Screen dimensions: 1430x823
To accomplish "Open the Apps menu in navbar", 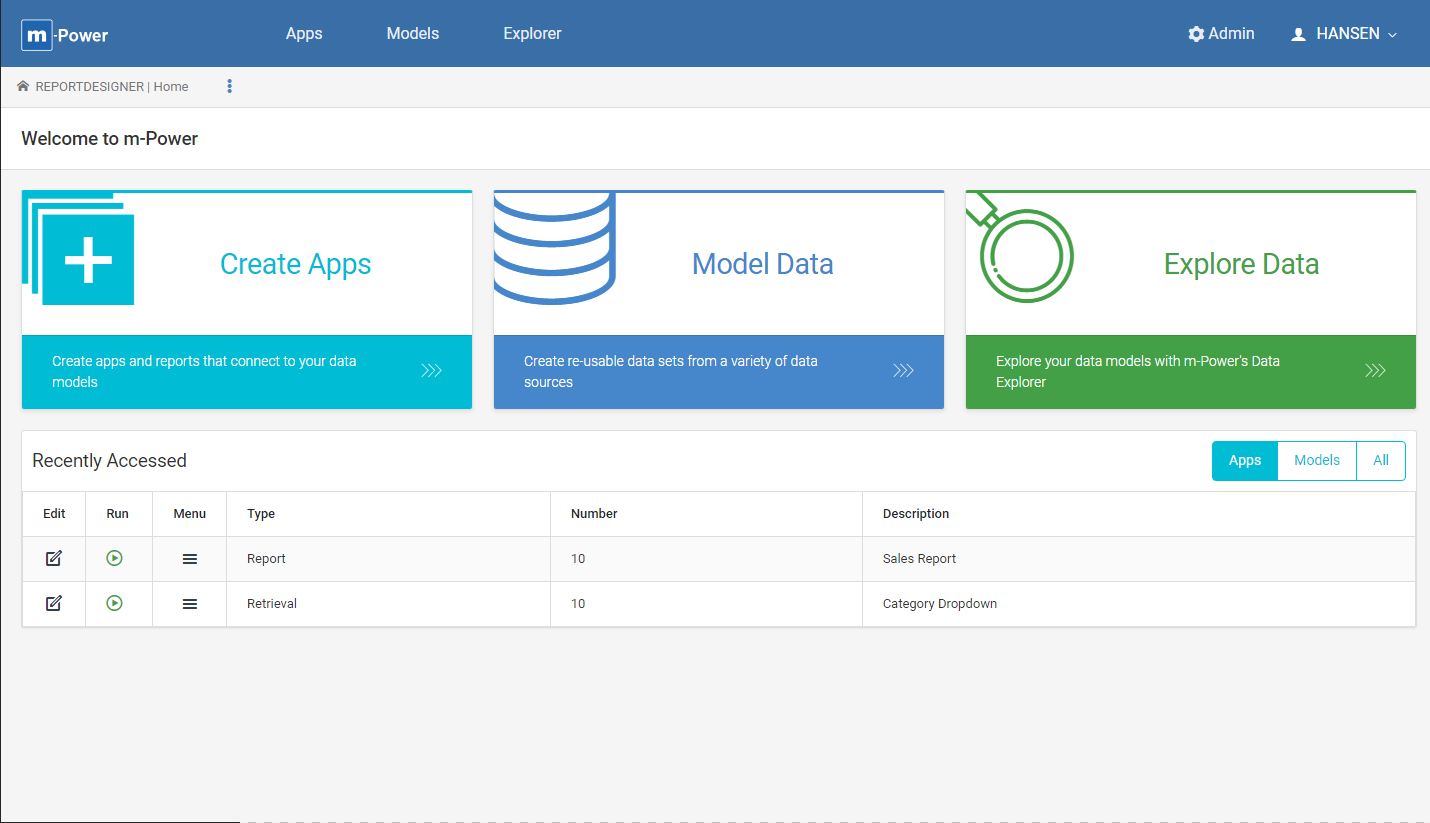I will click(x=304, y=34).
